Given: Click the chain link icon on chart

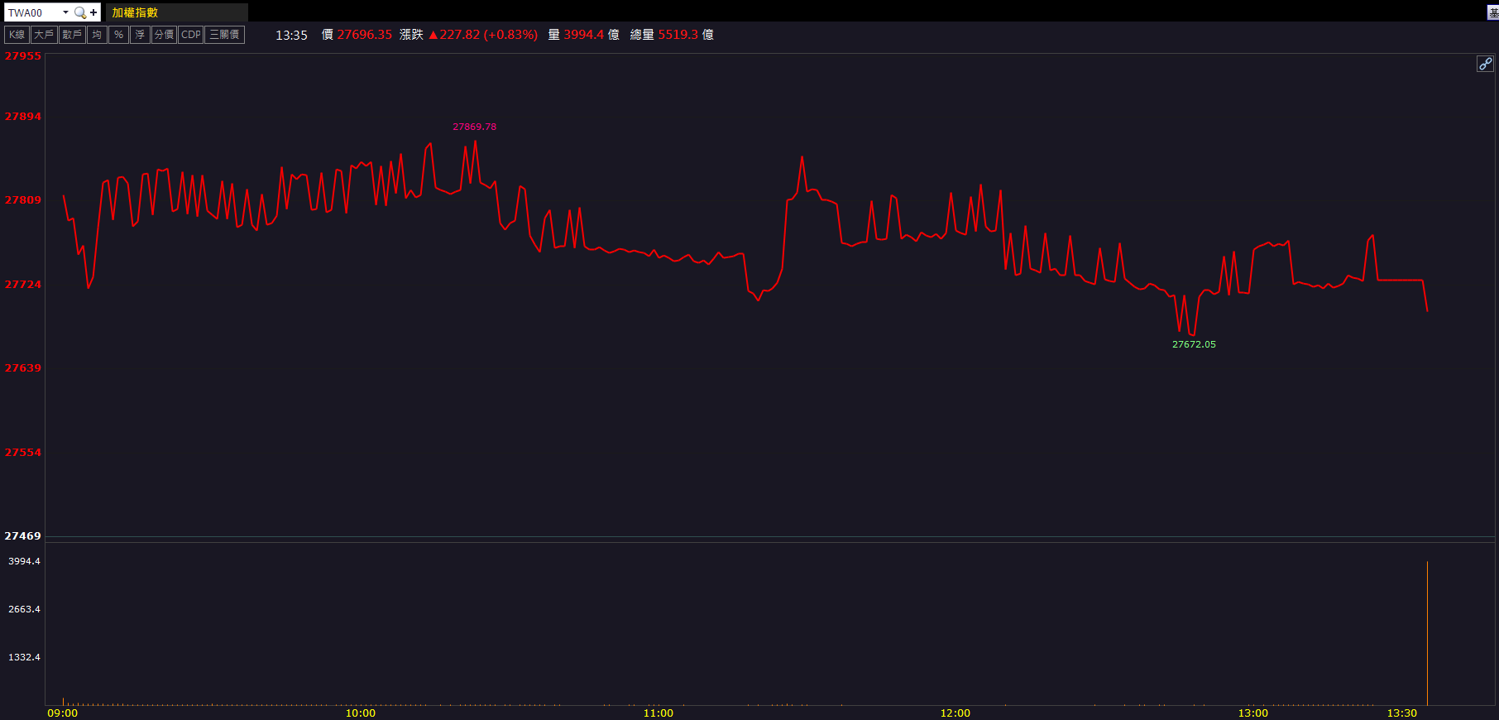Looking at the screenshot, I should pos(1485,64).
